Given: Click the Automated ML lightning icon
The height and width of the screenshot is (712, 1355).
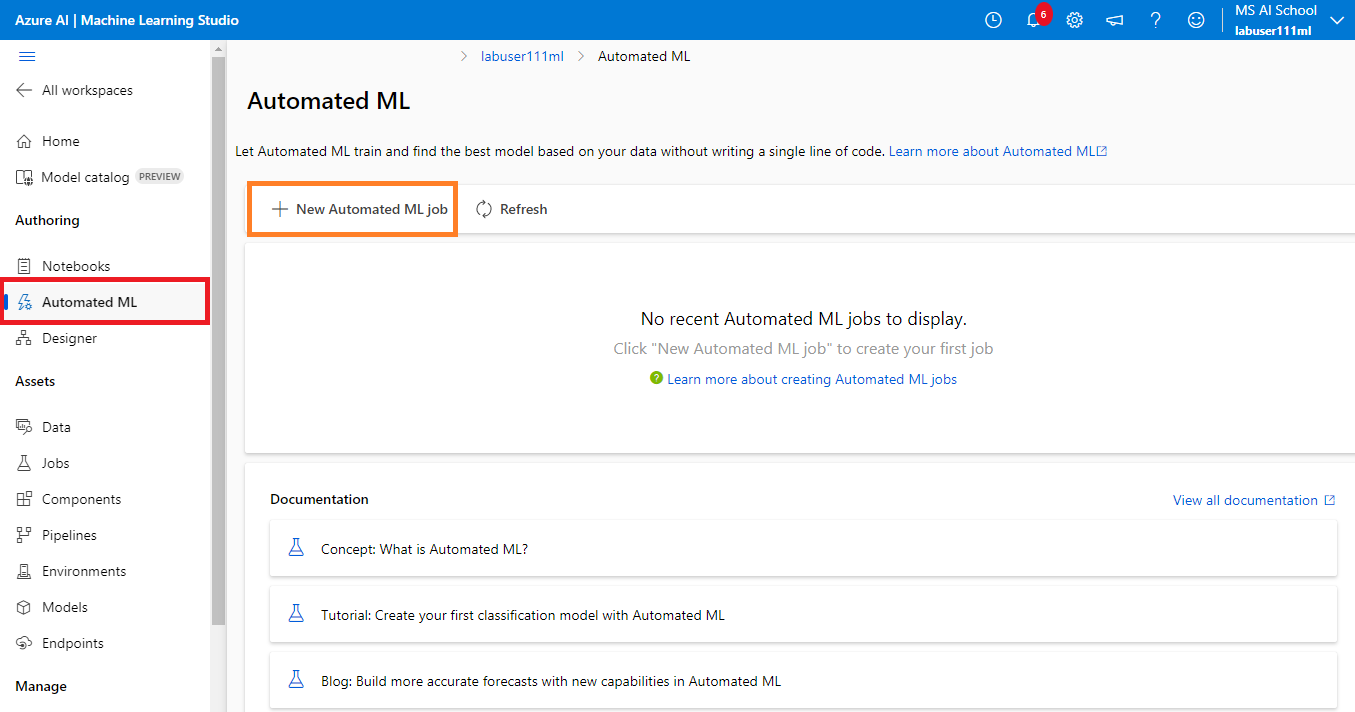Looking at the screenshot, I should click(x=25, y=302).
